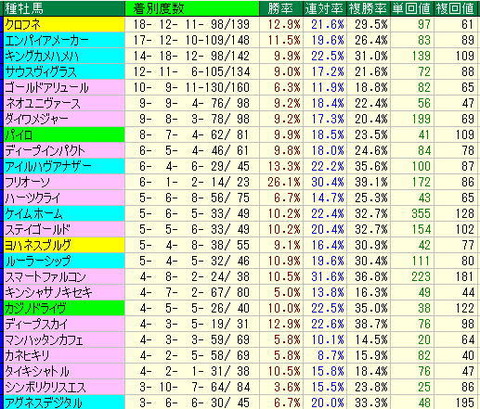Click アグネスデジタル 複回値 195

(x=465, y=402)
